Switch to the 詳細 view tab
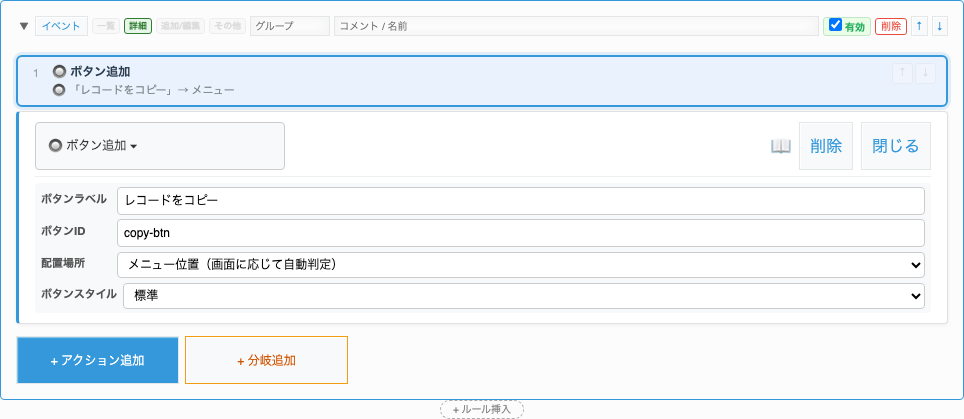Image resolution: width=964 pixels, height=419 pixels. tap(138, 26)
